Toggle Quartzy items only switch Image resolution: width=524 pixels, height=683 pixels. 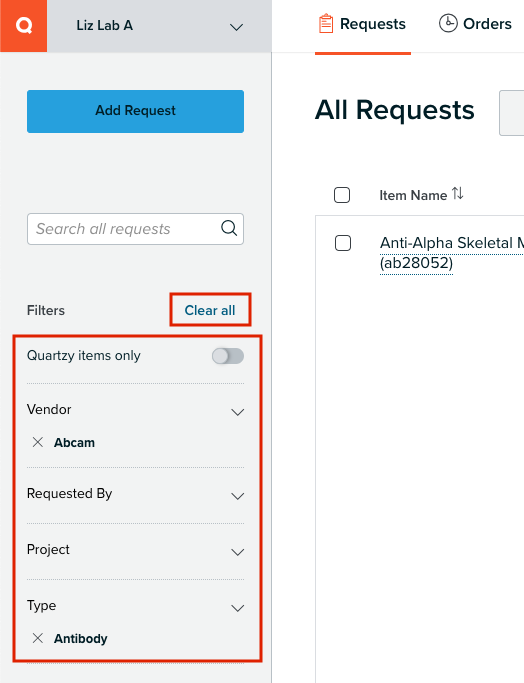click(228, 356)
